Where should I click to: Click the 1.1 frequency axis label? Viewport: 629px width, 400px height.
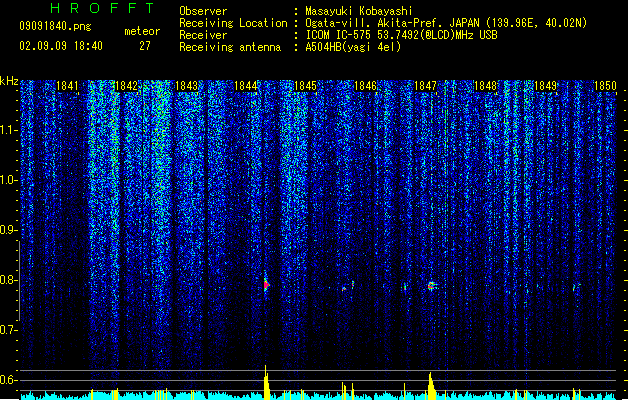point(8,130)
